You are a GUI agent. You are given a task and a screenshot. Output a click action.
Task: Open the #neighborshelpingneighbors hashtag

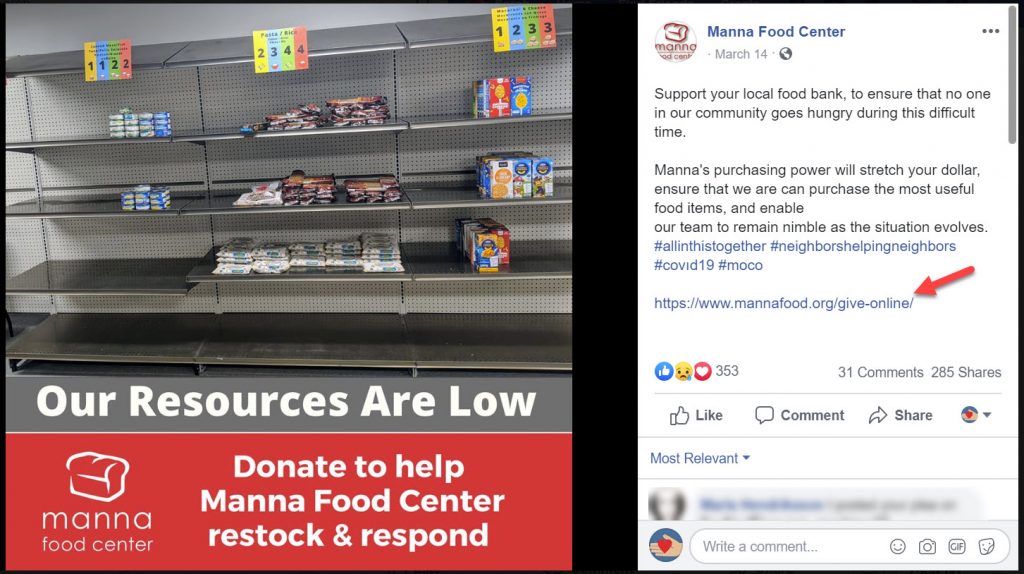coord(863,246)
